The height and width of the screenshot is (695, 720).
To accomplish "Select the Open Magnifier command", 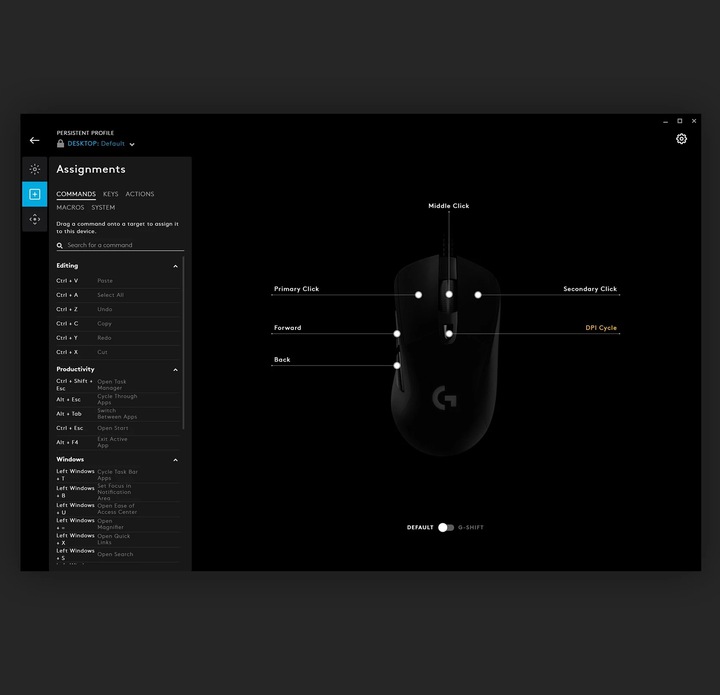I will pos(118,524).
